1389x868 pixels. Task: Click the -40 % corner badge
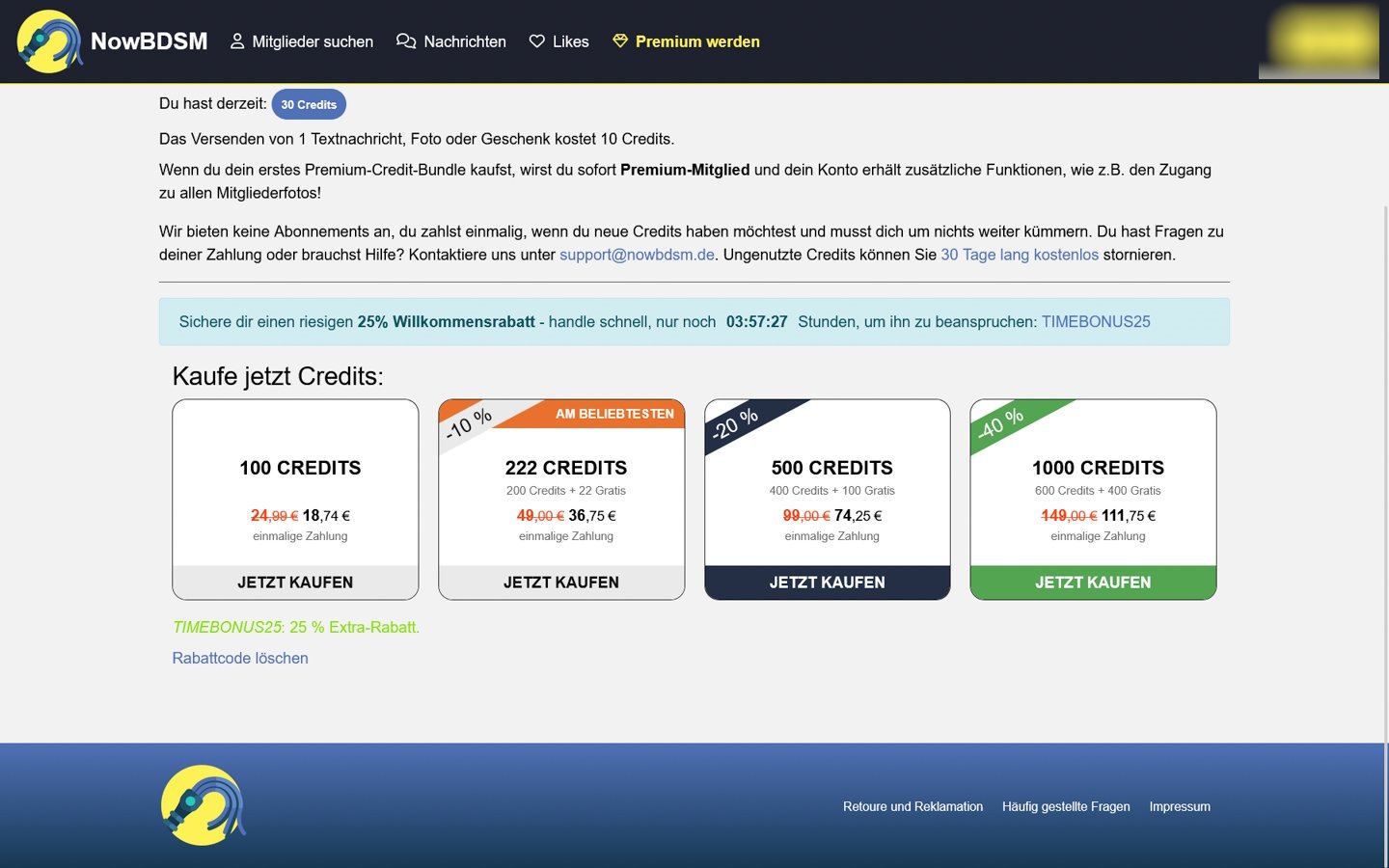coord(1000,423)
